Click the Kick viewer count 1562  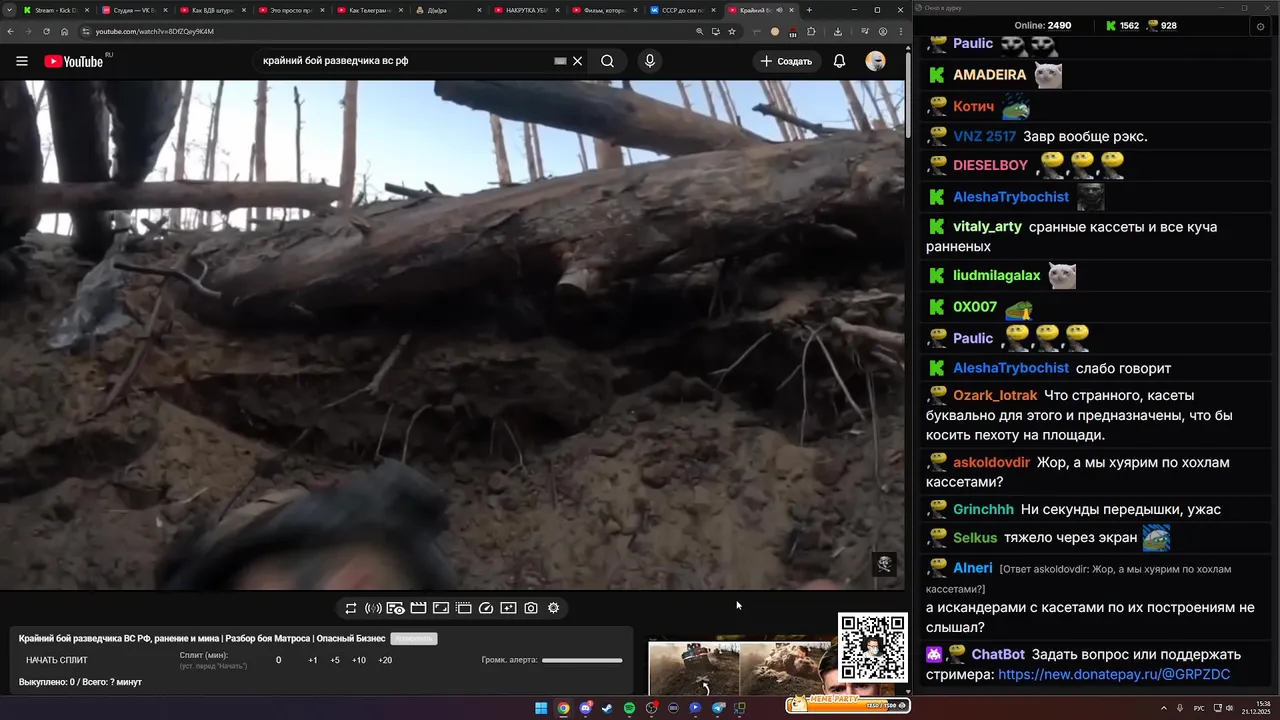point(1121,26)
